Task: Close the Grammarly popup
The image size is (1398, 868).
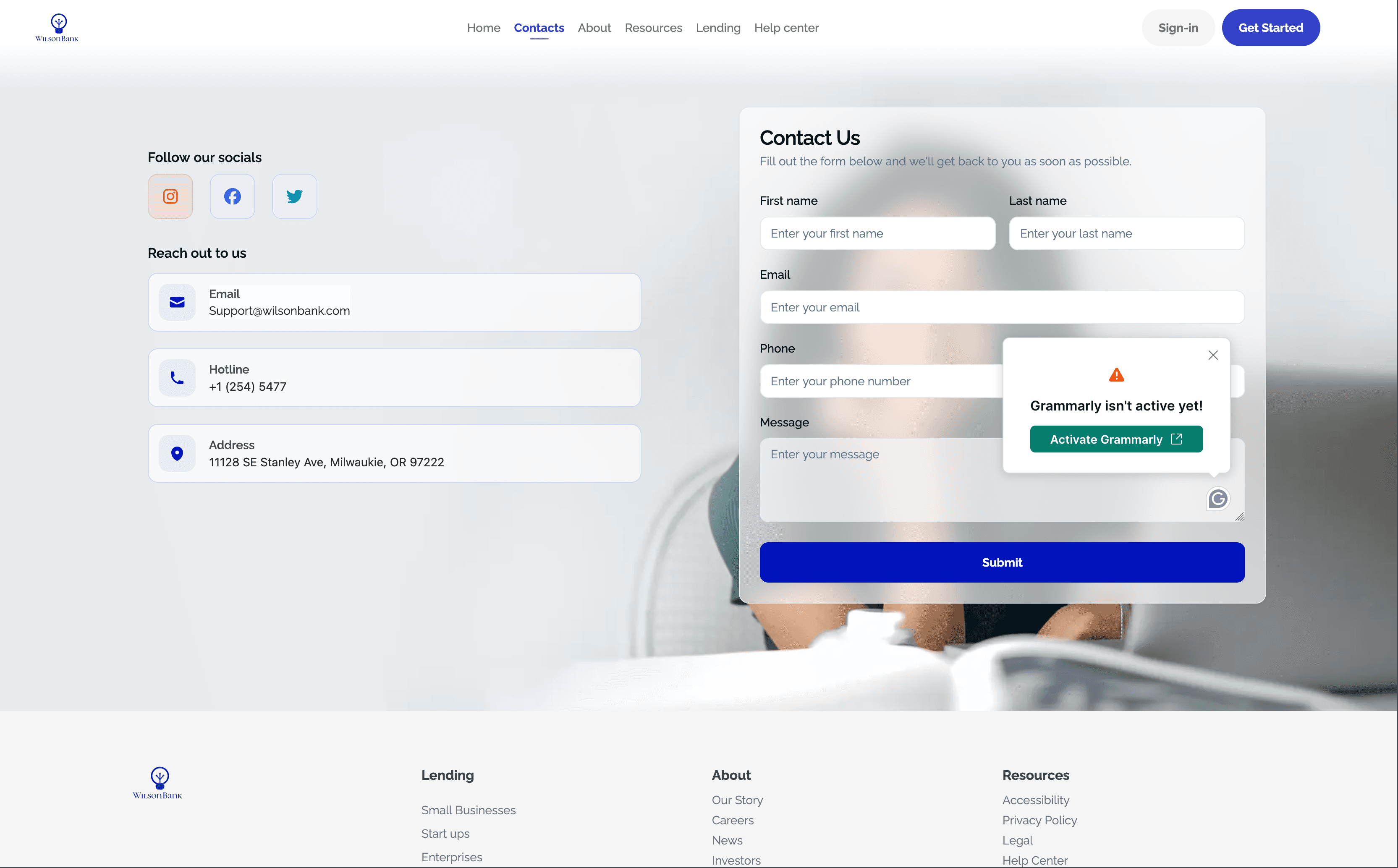Action: (1212, 356)
